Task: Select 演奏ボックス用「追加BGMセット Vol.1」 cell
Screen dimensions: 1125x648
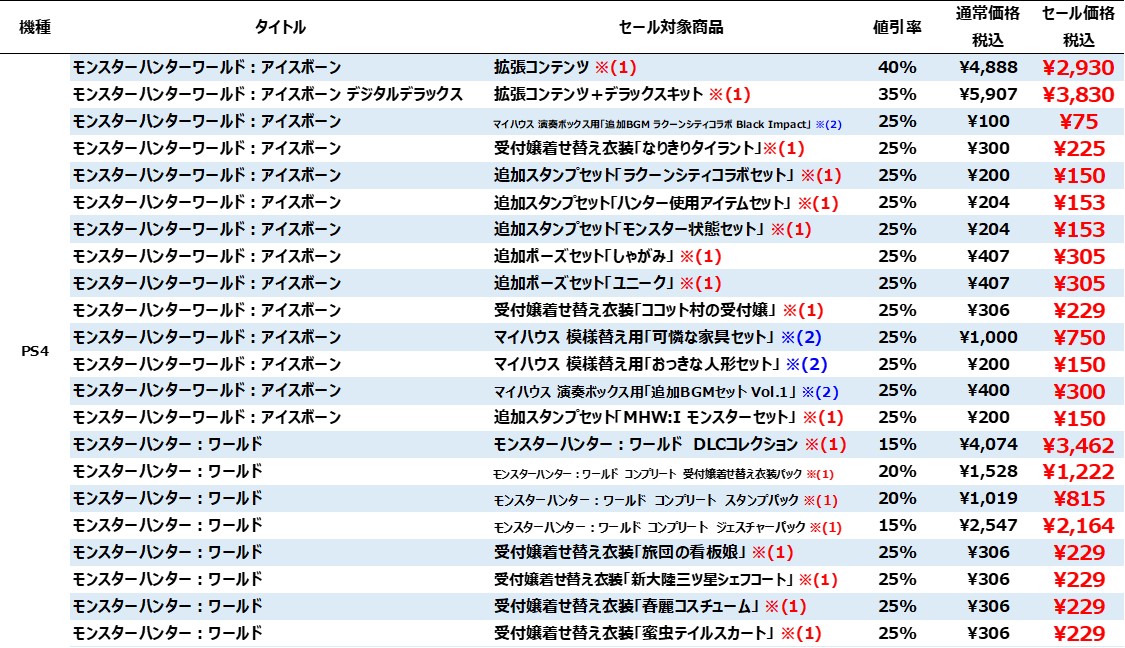Action: (x=666, y=392)
